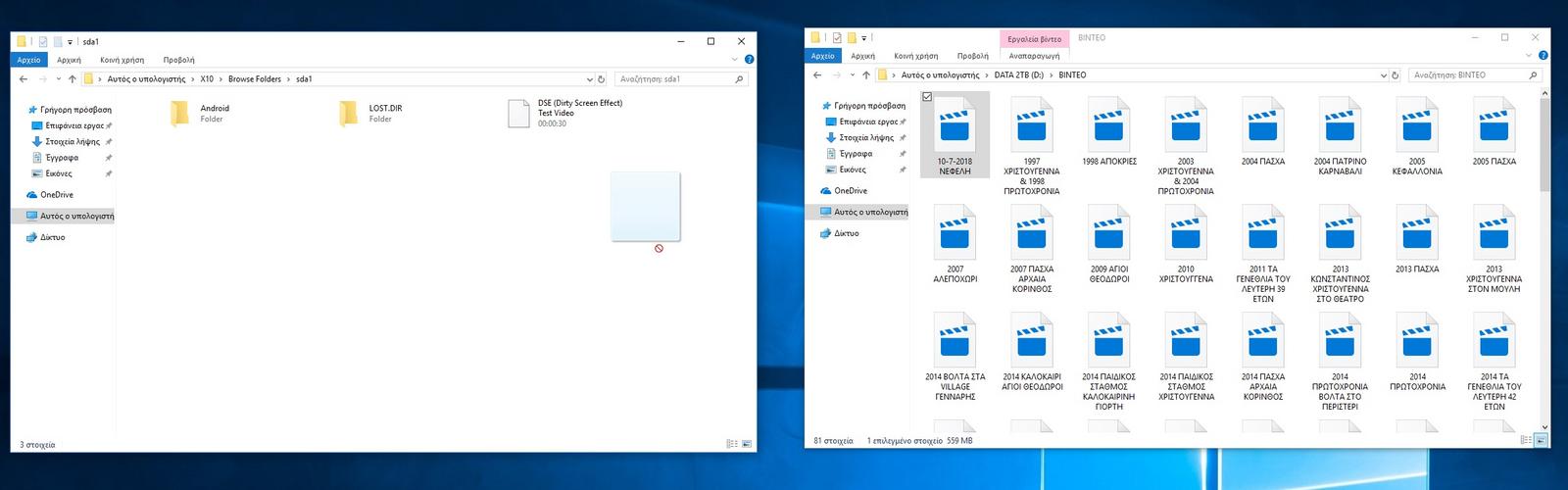Select the 2004 ΠΑΣΧΑ video file
1568x490 pixels.
1263,132
